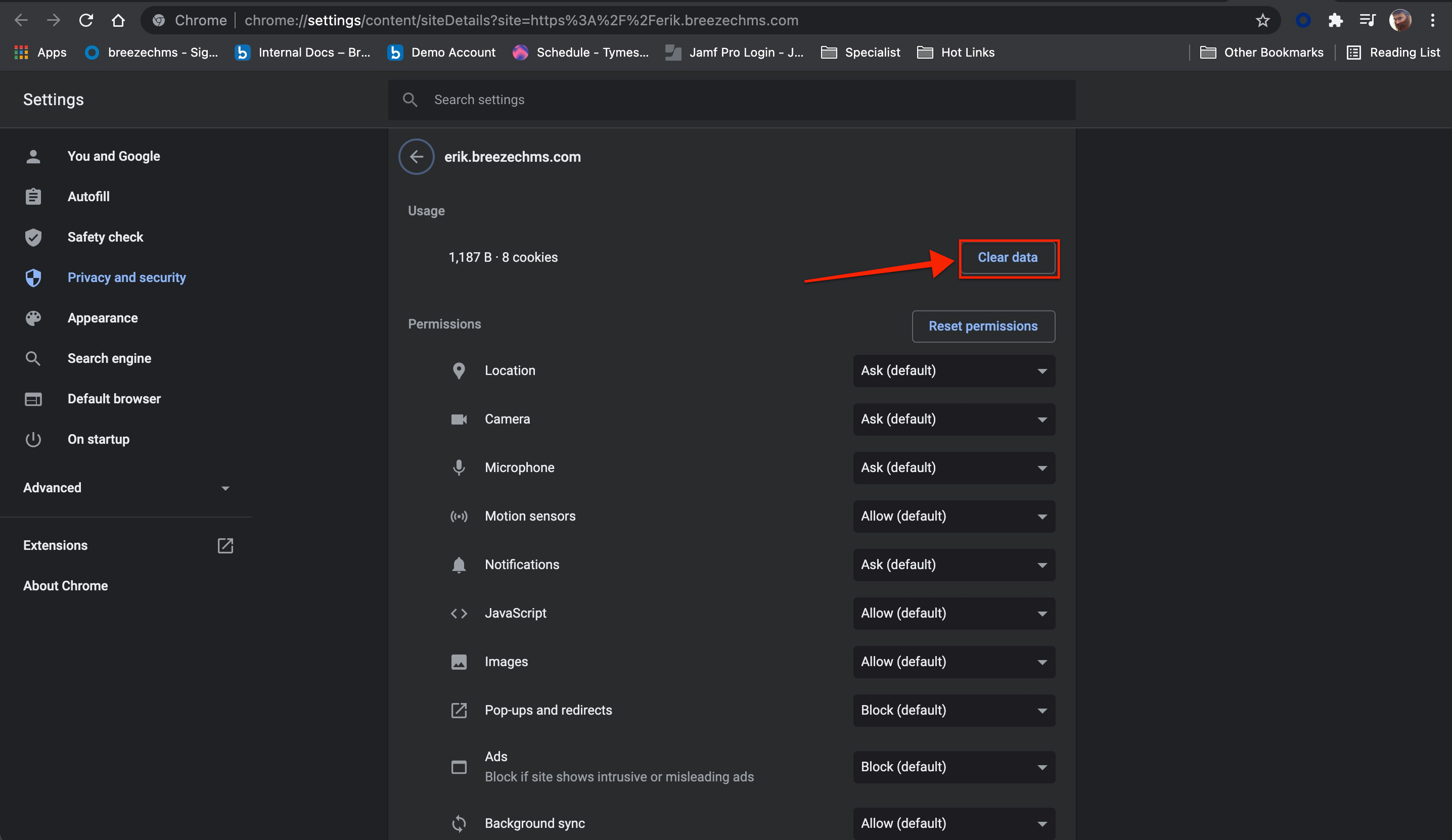Open Extensions via the external link icon
Viewport: 1452px width, 840px height.
225,546
